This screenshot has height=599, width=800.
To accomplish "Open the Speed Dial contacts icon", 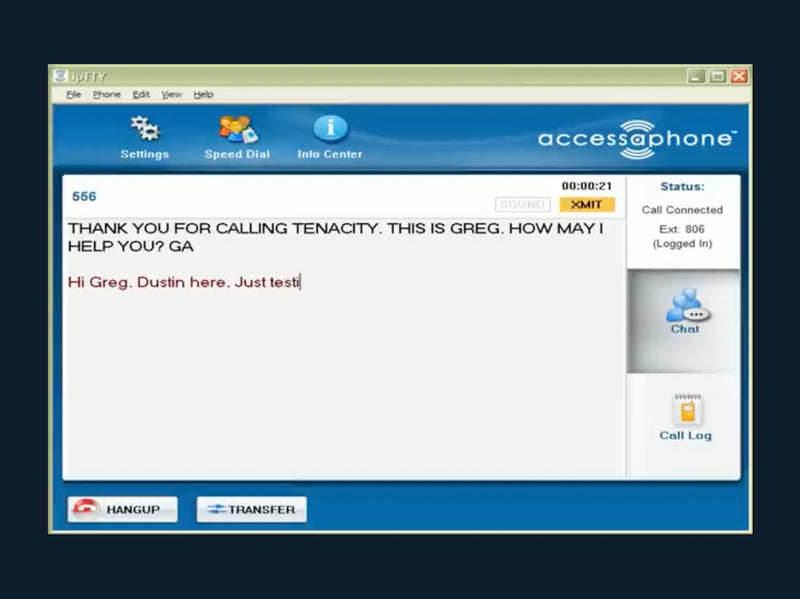I will (238, 129).
